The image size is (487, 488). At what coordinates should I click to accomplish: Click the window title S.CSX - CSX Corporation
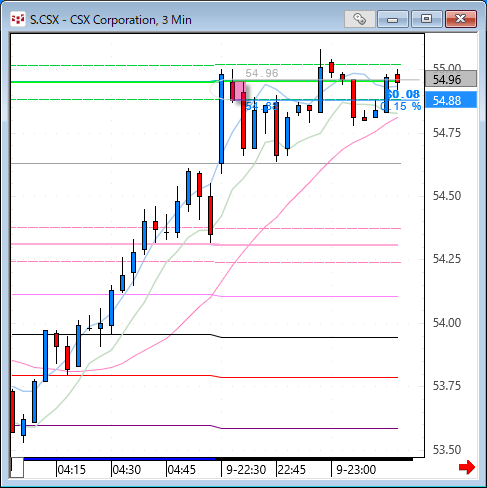pos(111,20)
